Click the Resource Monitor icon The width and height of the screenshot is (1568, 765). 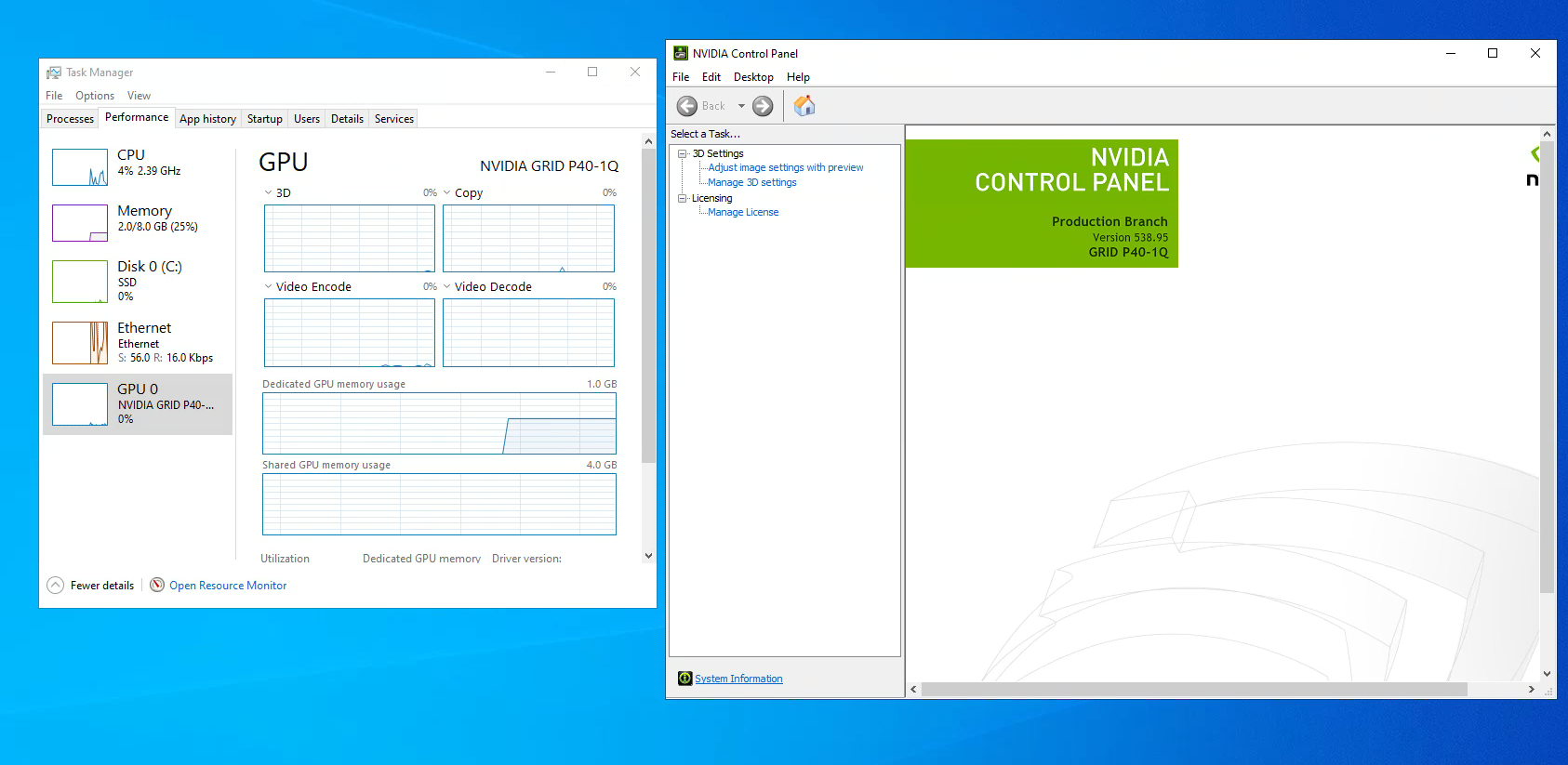(x=157, y=585)
